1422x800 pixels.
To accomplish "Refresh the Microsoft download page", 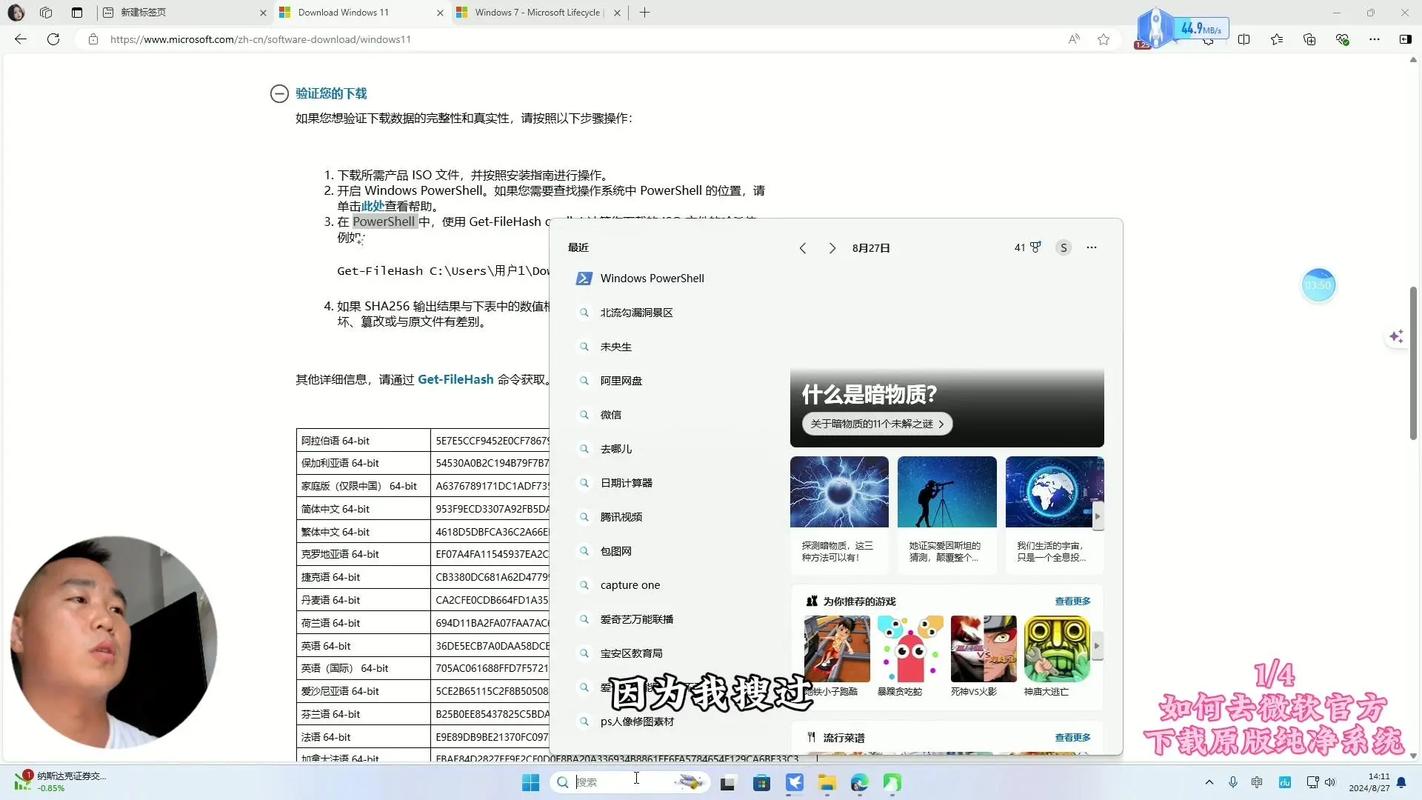I will (53, 39).
